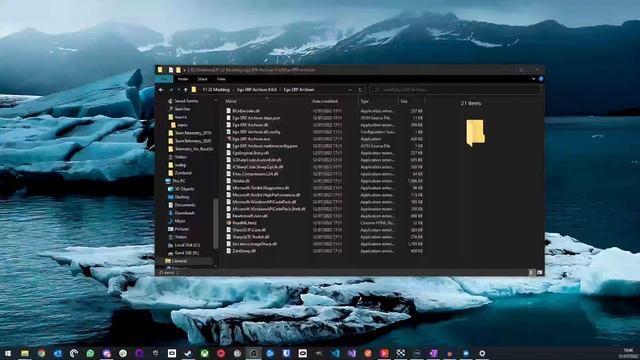Open the Home ribbon tab

(x=183, y=79)
